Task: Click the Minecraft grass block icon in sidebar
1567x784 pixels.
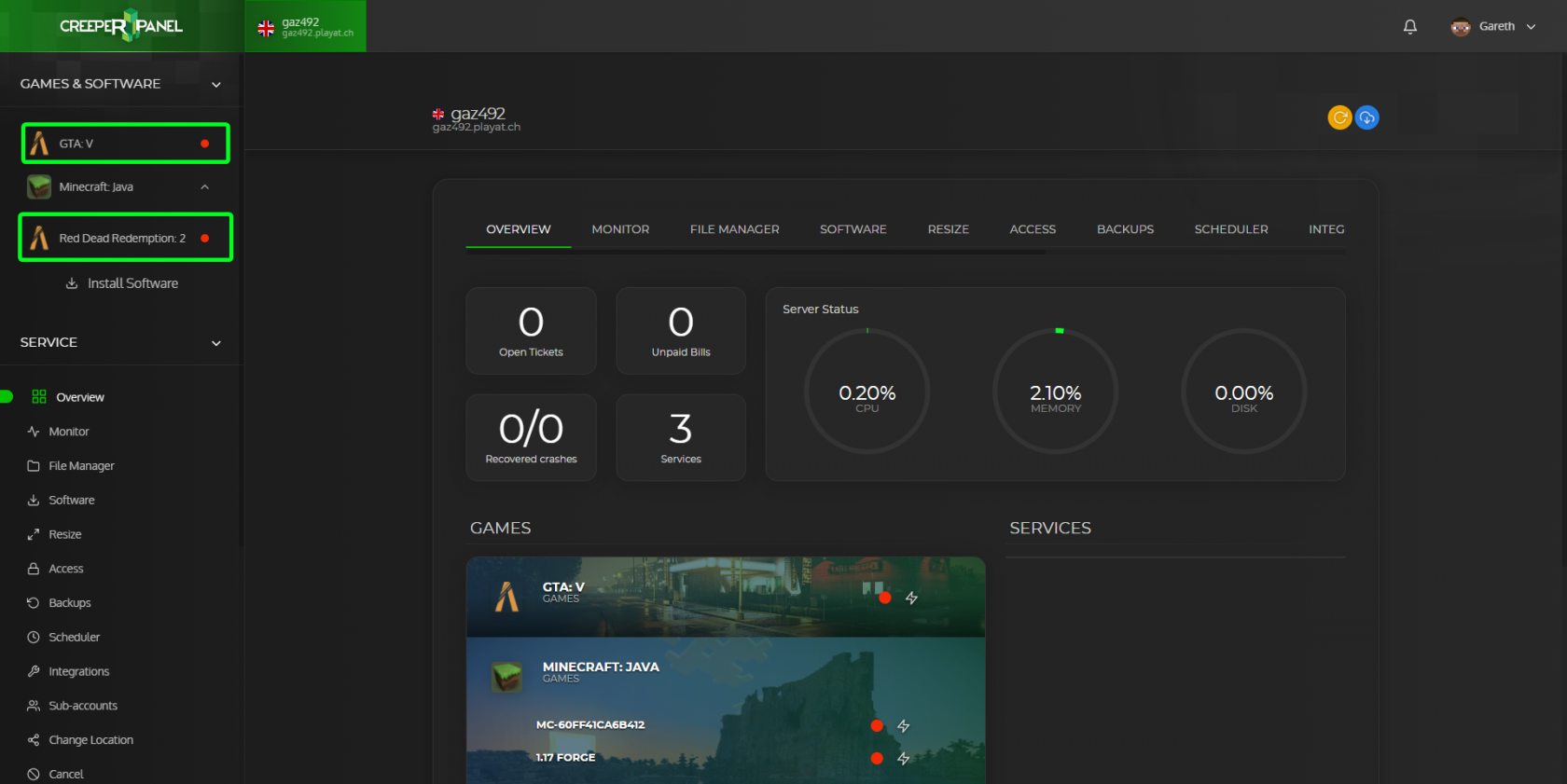Action: [x=39, y=186]
